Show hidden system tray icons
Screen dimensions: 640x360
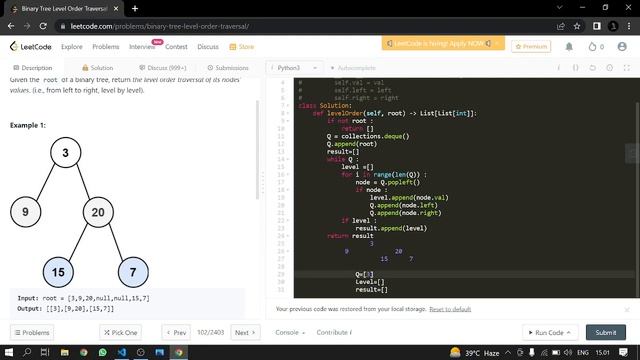click(x=508, y=352)
